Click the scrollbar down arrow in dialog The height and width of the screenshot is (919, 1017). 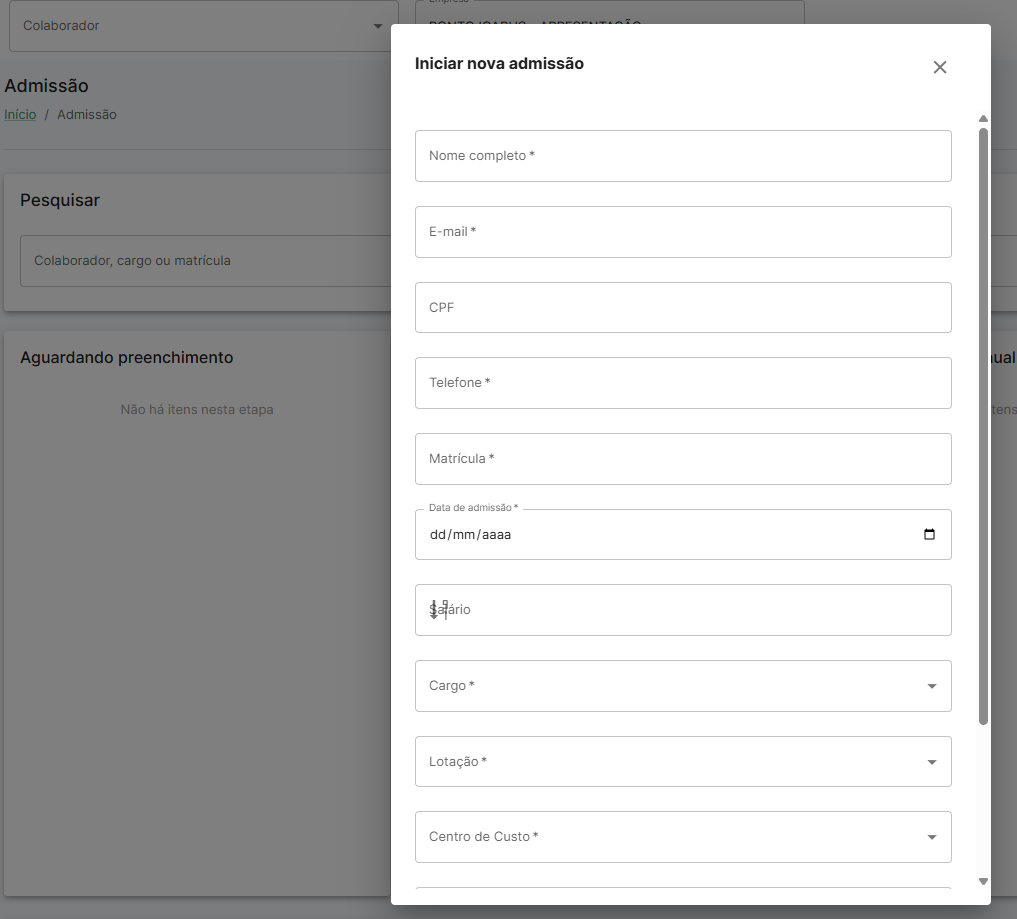click(x=983, y=881)
